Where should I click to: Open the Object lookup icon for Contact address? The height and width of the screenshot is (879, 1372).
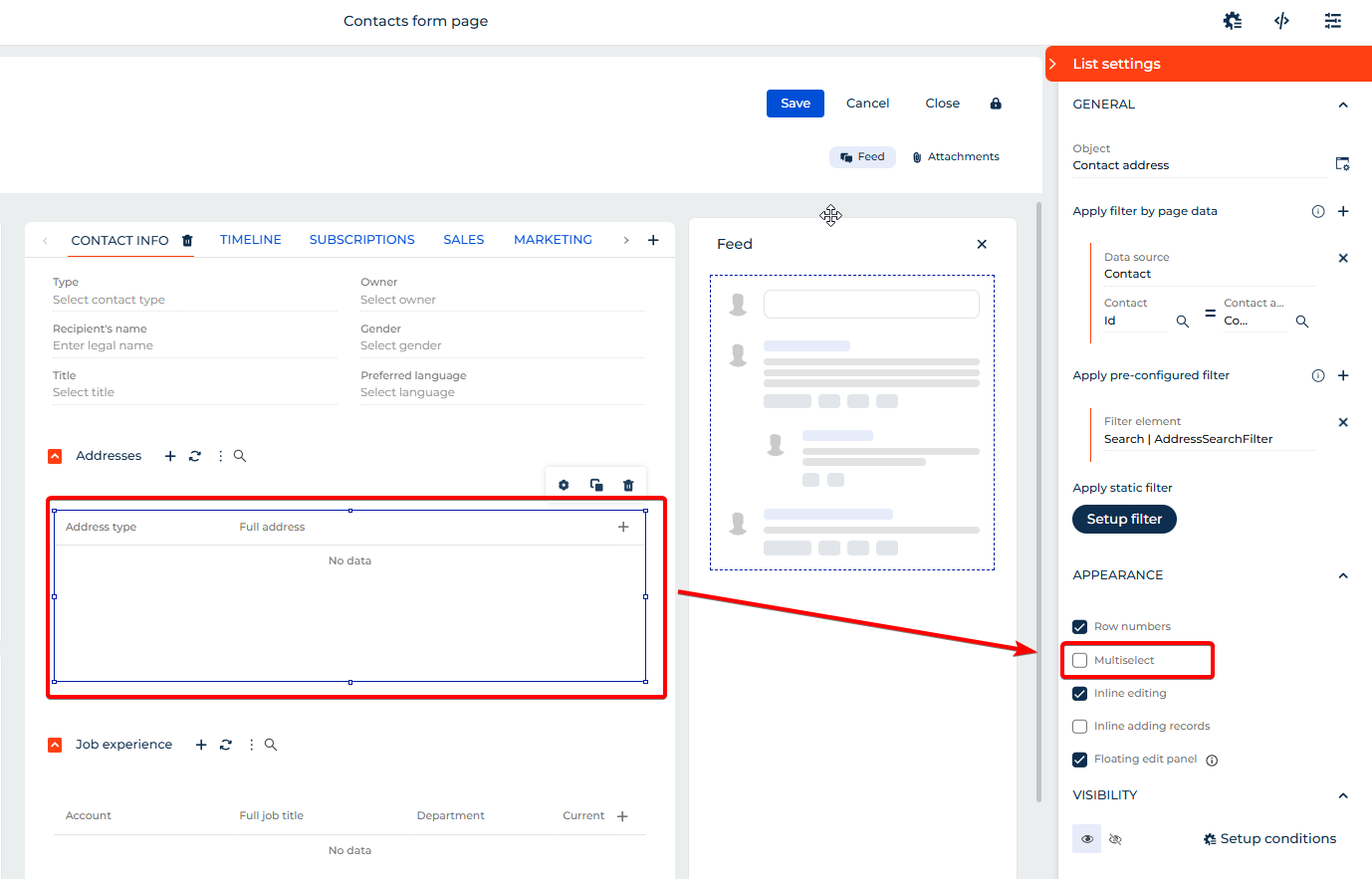(x=1342, y=164)
